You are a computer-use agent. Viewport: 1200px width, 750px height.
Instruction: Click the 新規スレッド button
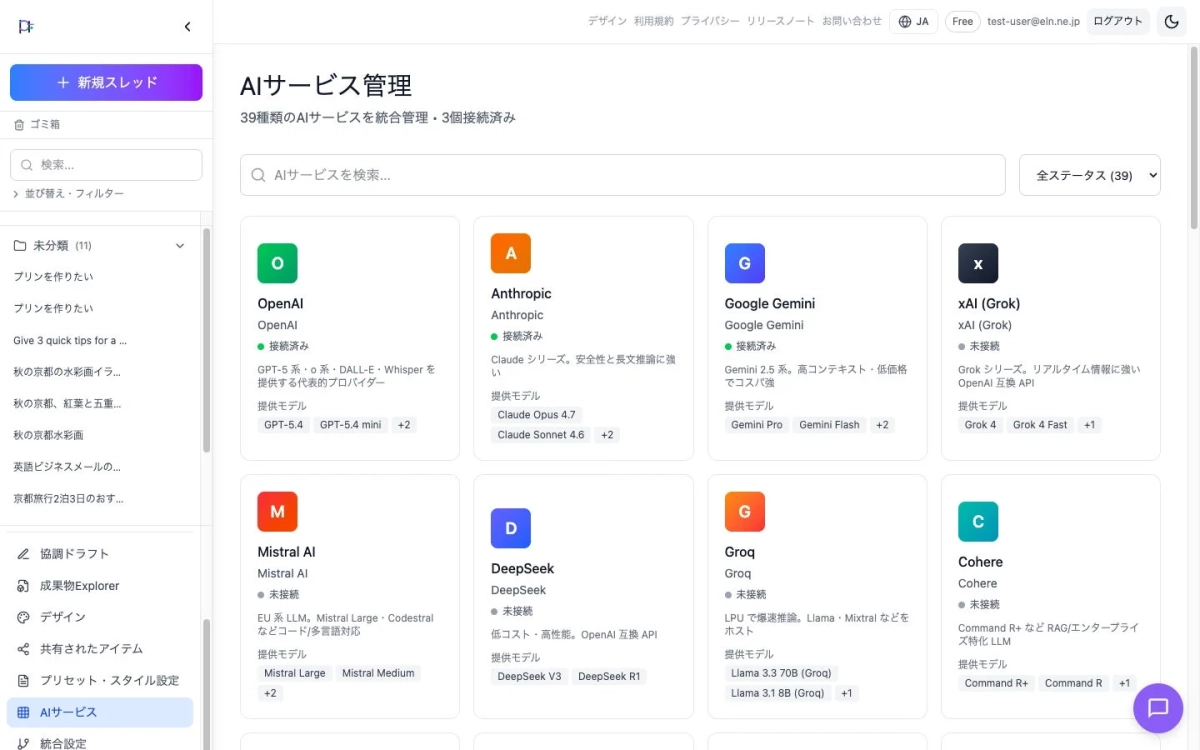point(106,83)
